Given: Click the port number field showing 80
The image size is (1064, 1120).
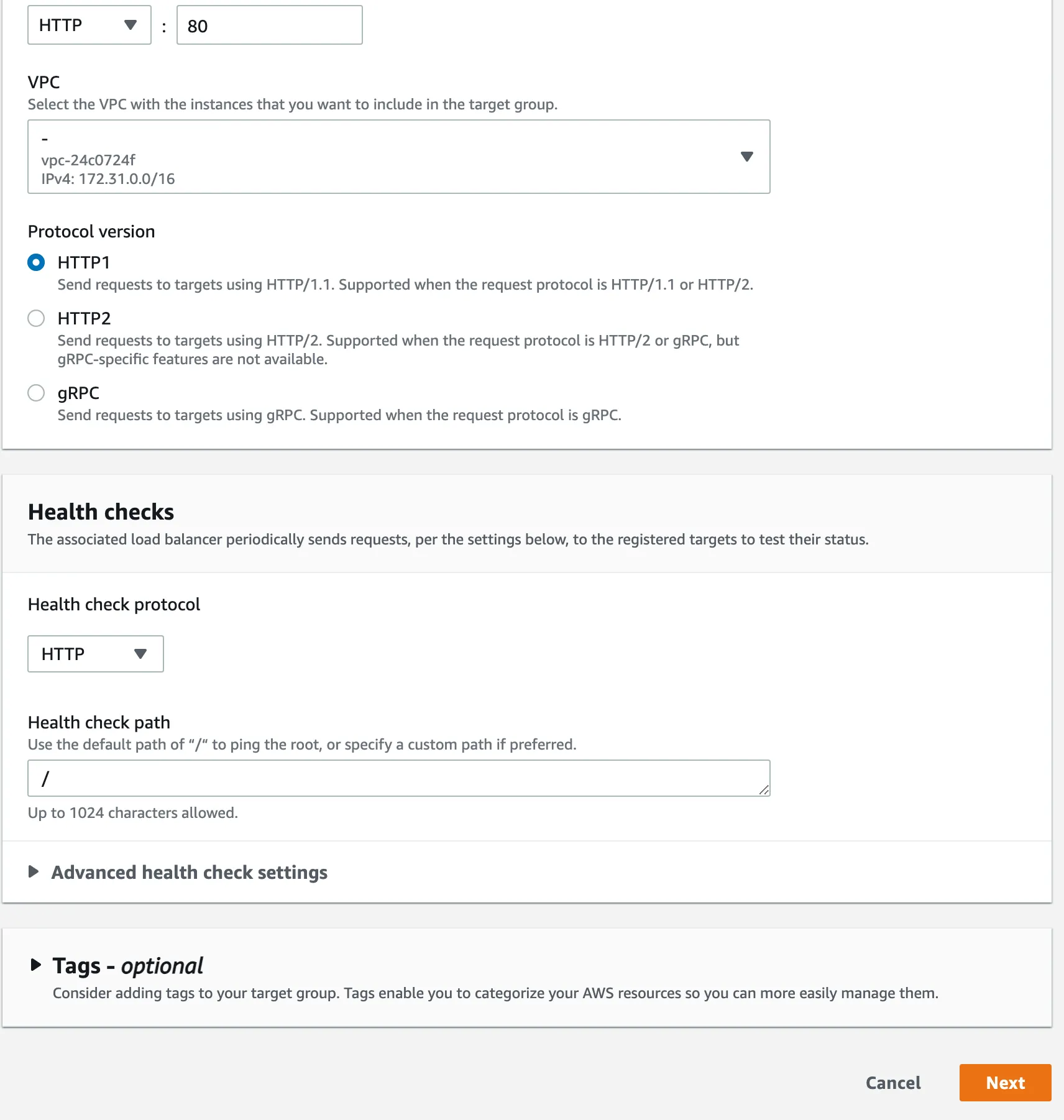Looking at the screenshot, I should pos(269,25).
